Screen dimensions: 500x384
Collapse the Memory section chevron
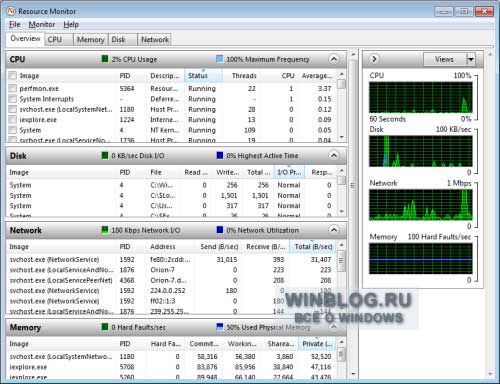pos(333,327)
